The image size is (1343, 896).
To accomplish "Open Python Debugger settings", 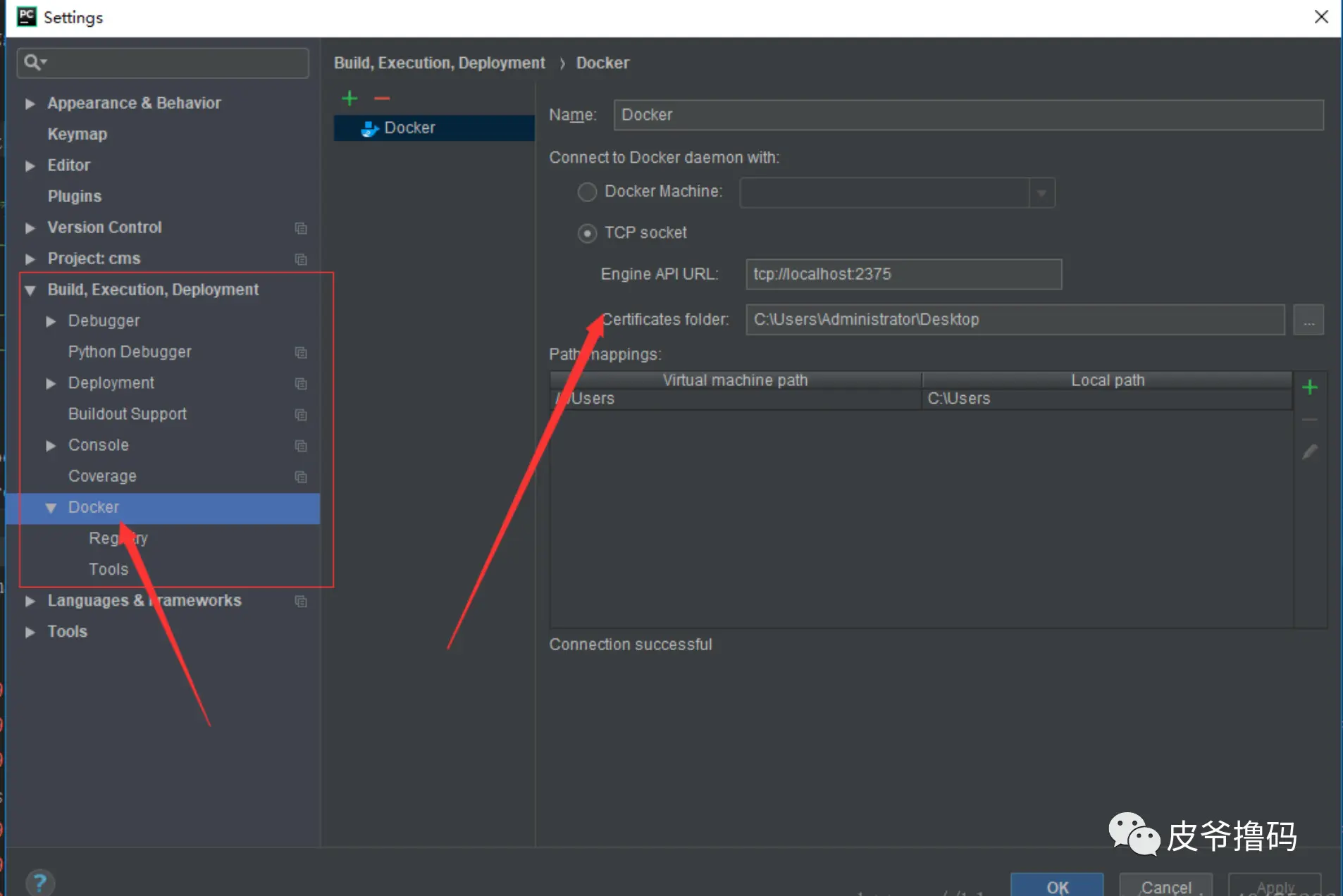I will [130, 352].
